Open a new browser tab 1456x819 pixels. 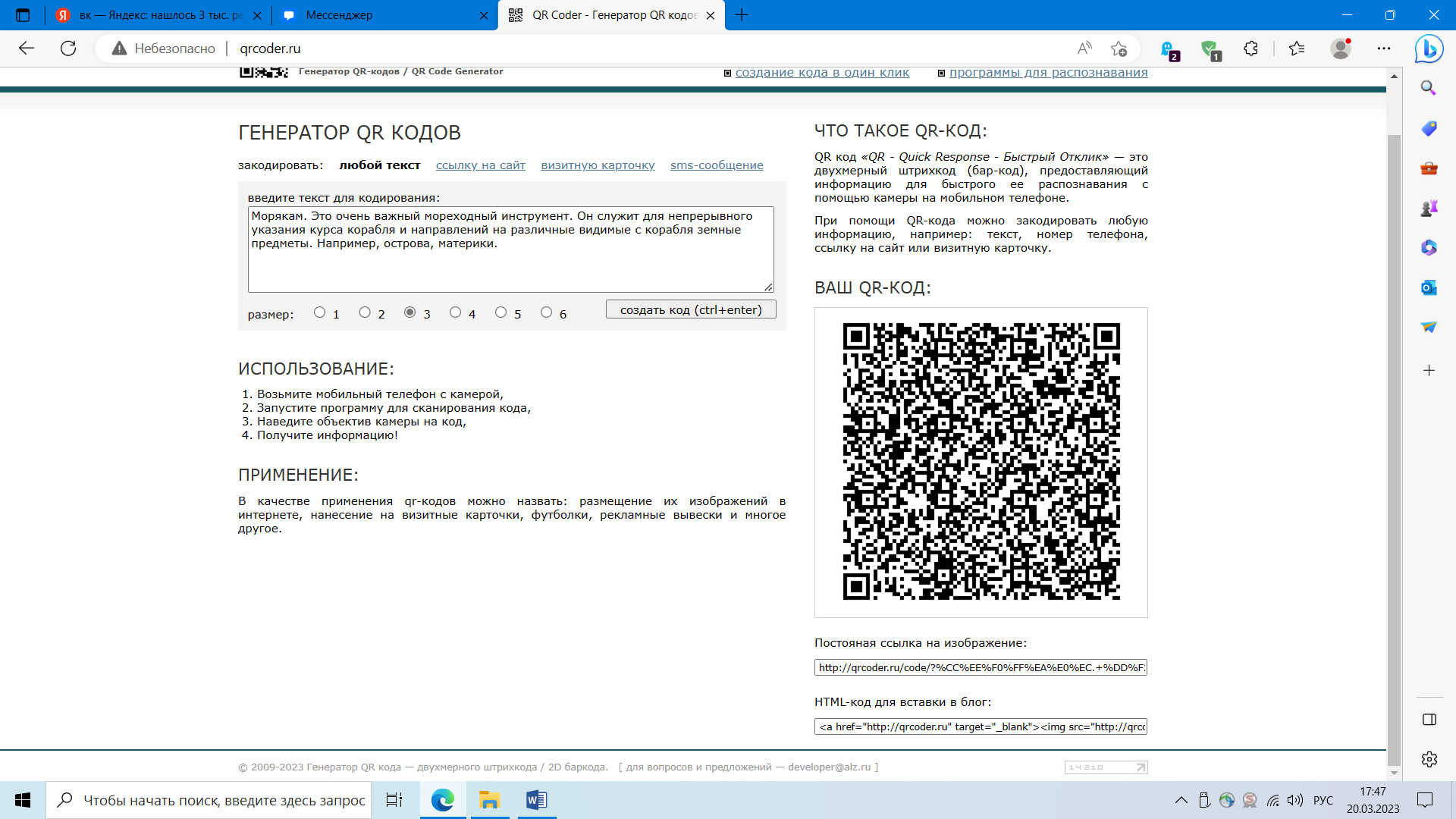(x=742, y=15)
